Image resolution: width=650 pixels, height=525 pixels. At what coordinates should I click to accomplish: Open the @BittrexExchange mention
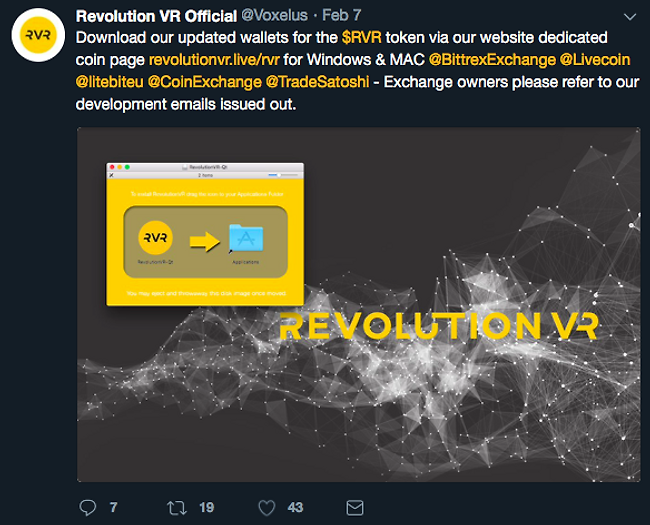pos(492,60)
